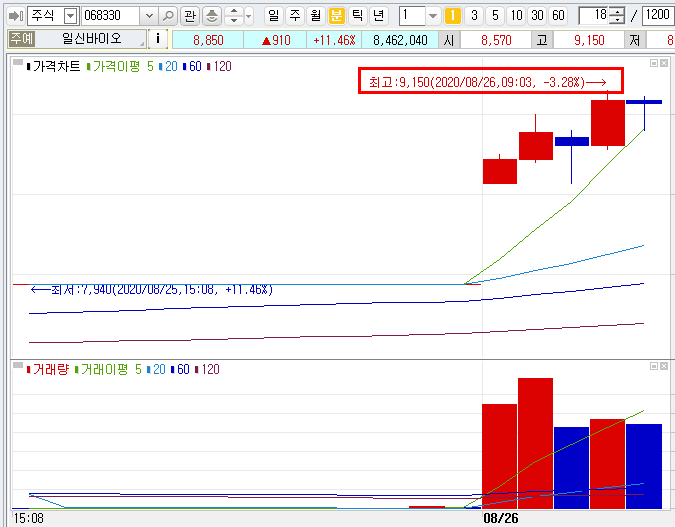Click the maroon 120 price MA legend

click(x=220, y=66)
